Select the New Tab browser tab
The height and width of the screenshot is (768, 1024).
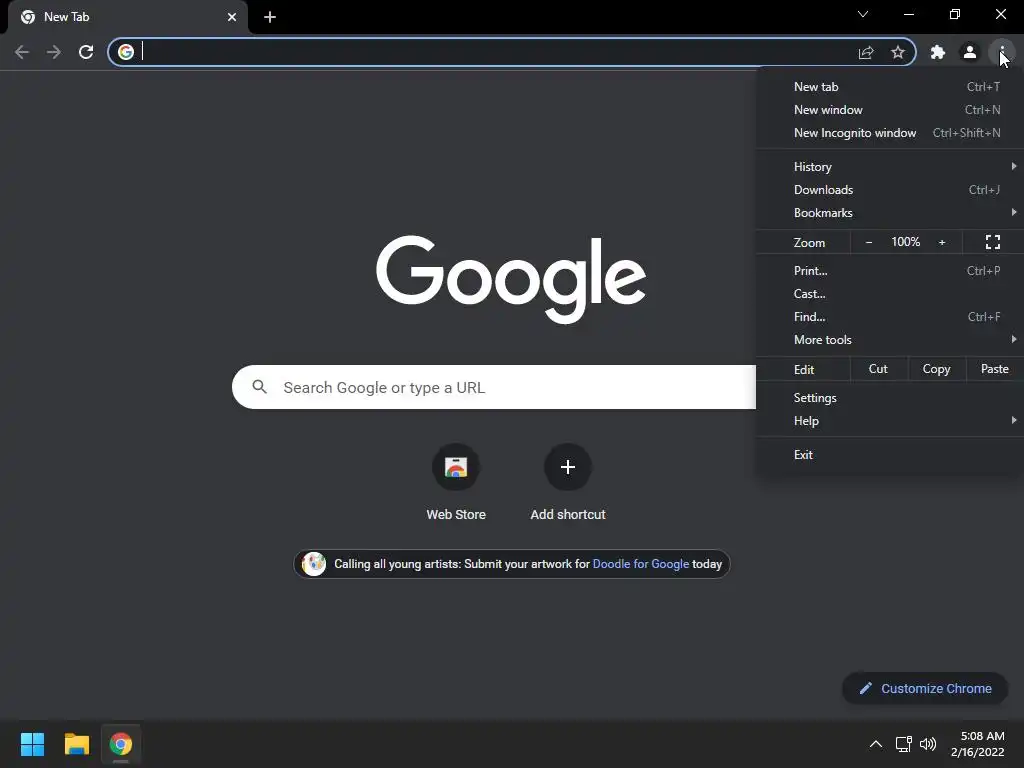[x=127, y=17]
